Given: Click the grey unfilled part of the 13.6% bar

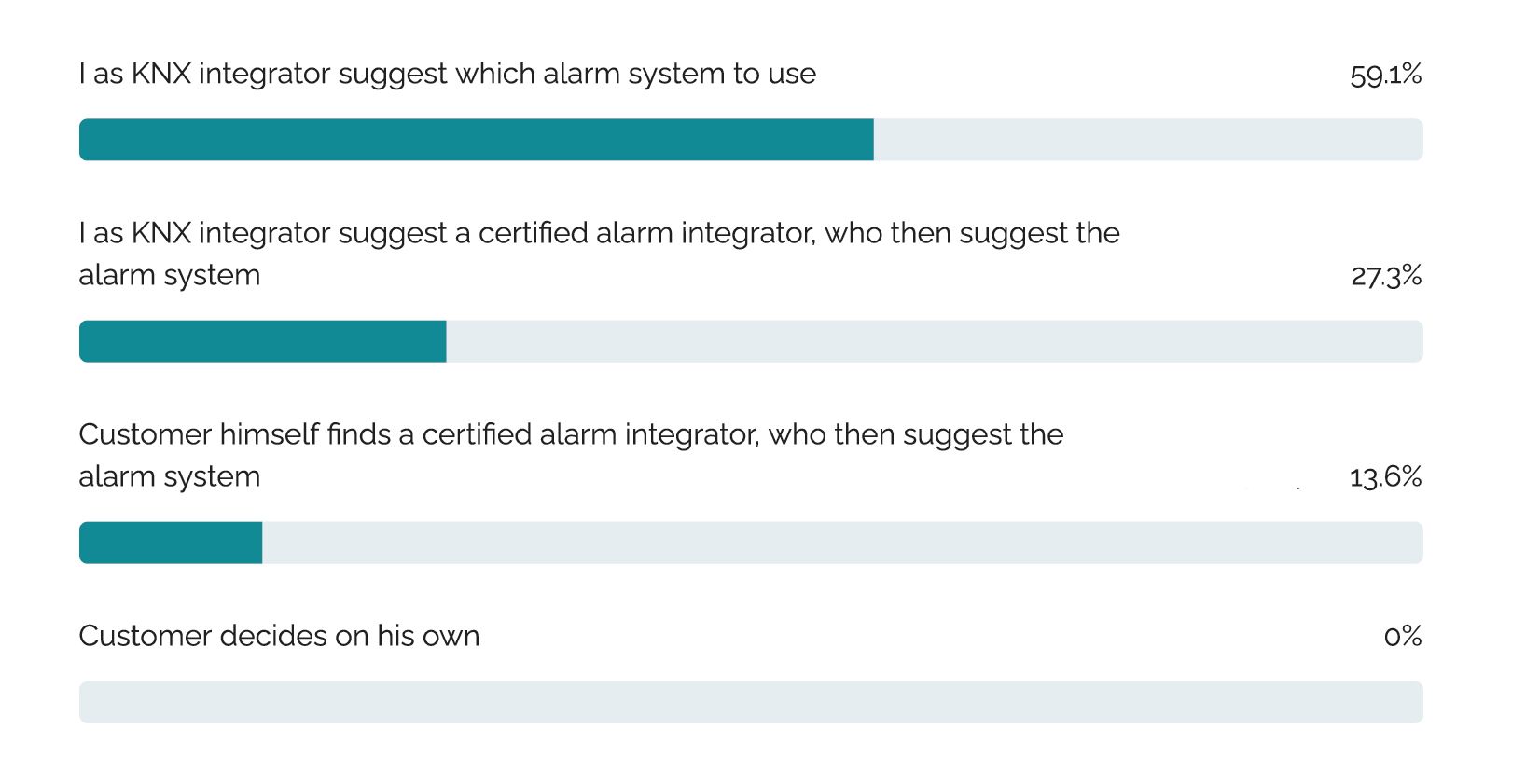Looking at the screenshot, I should [x=839, y=543].
